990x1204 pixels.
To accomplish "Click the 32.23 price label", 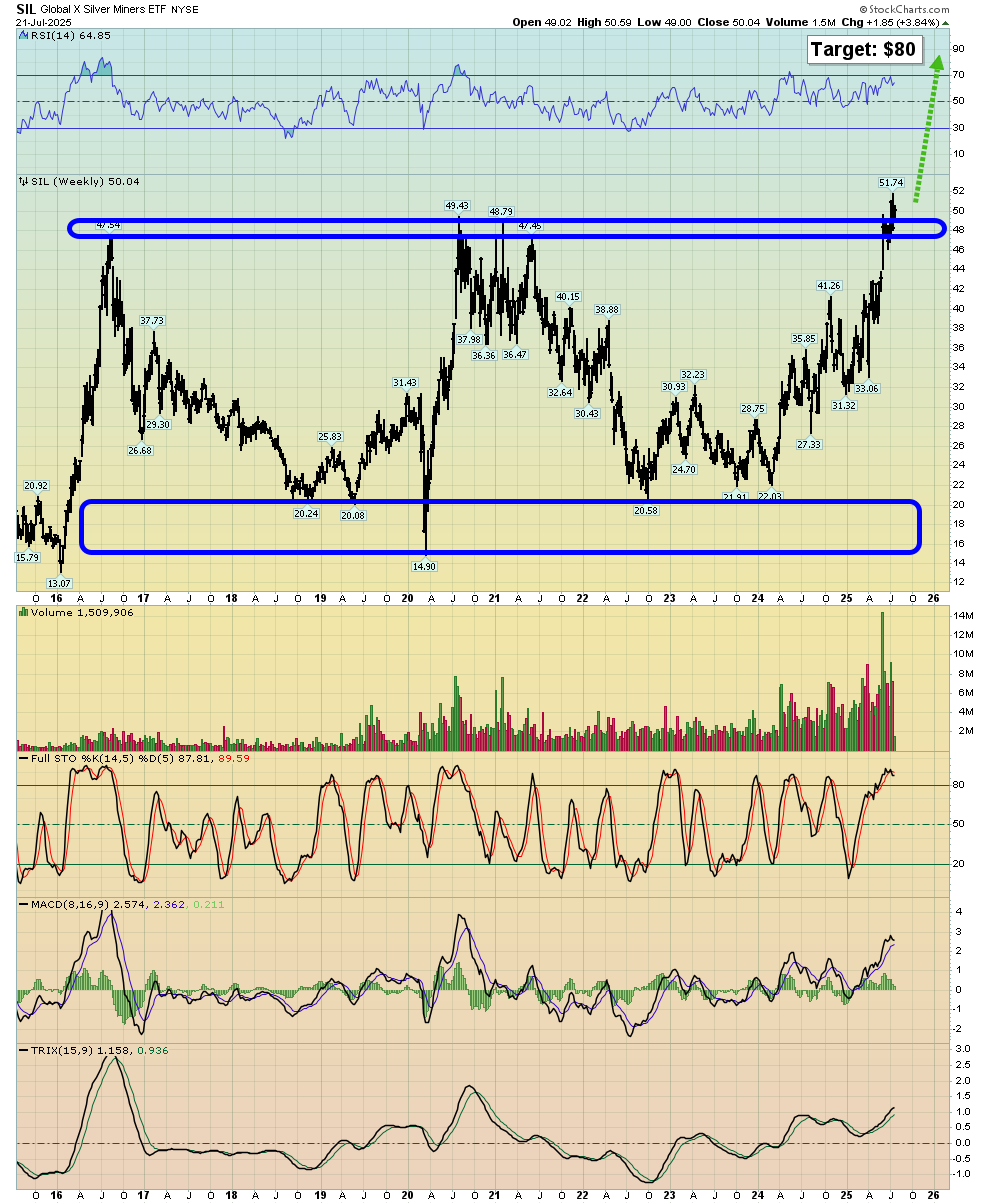I will pos(693,375).
